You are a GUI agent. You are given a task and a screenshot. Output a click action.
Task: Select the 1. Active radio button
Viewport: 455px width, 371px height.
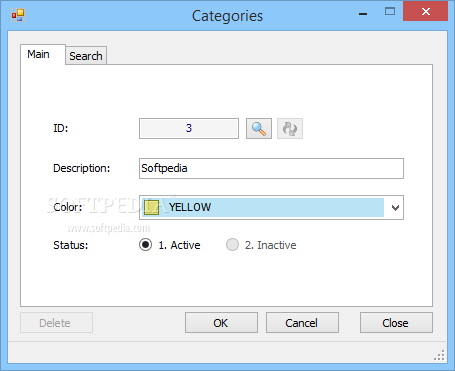[x=145, y=245]
